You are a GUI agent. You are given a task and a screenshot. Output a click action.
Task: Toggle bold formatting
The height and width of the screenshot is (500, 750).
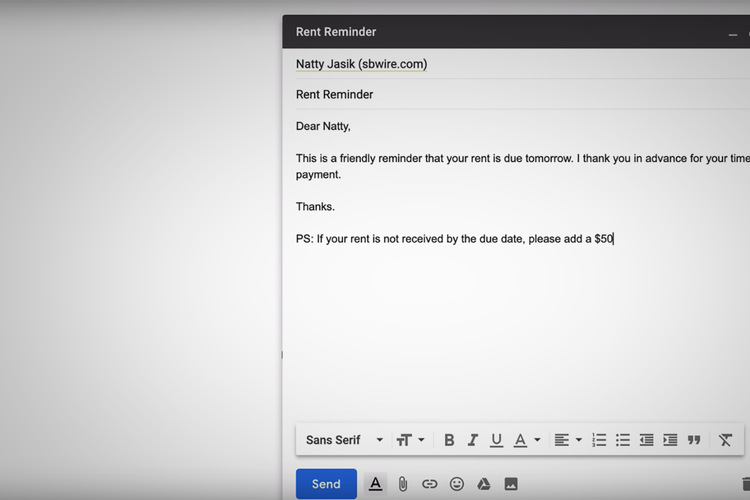tap(449, 440)
